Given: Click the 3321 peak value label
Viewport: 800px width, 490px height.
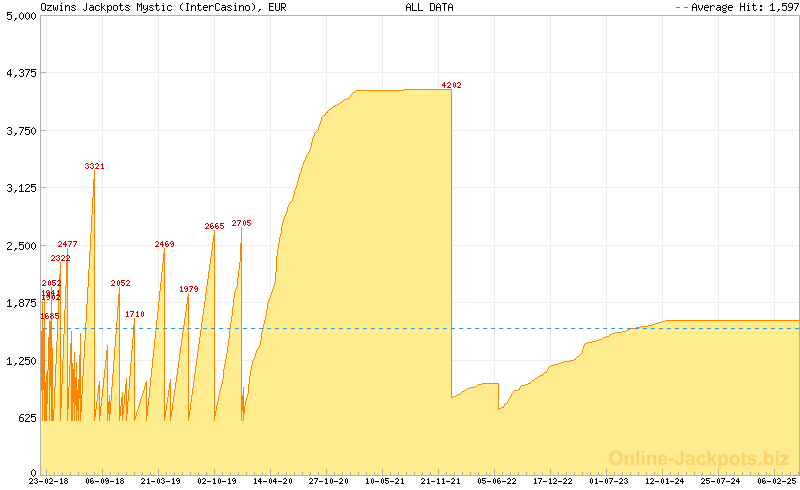Looking at the screenshot, I should [x=94, y=166].
